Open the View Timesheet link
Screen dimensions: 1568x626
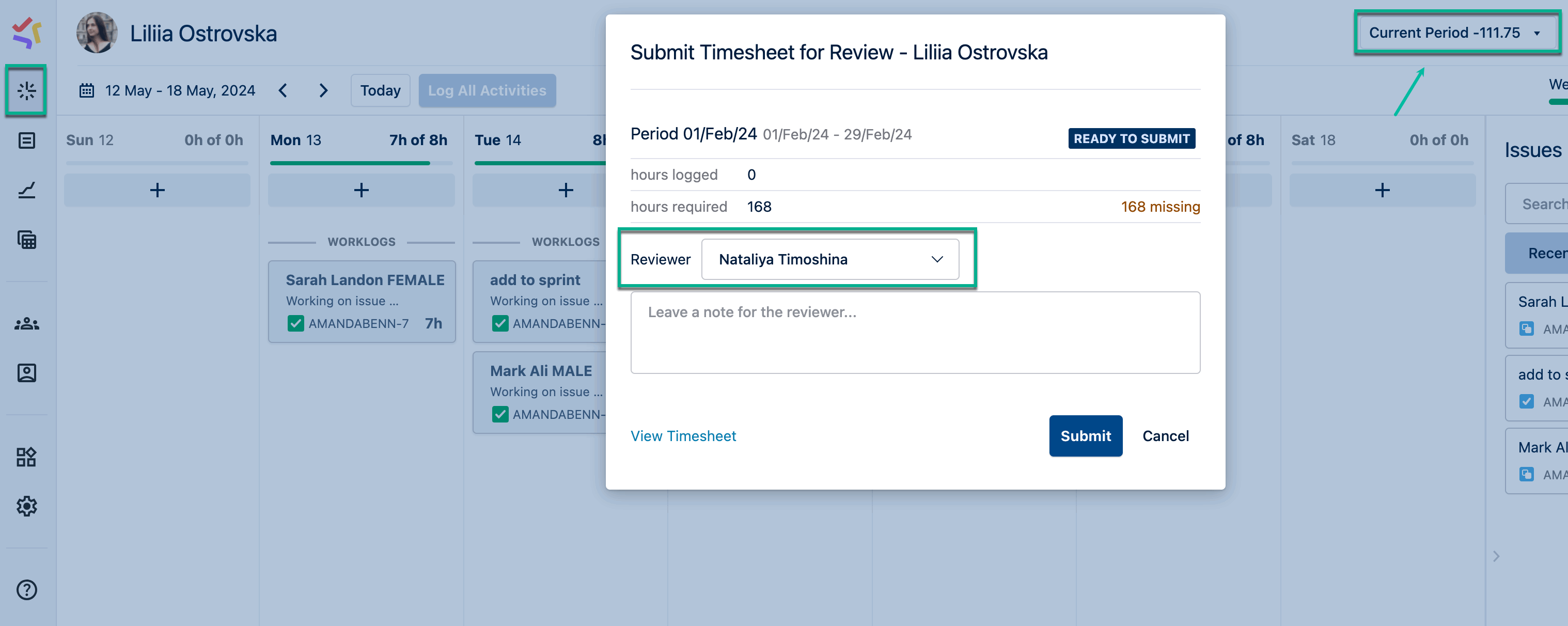[683, 435]
